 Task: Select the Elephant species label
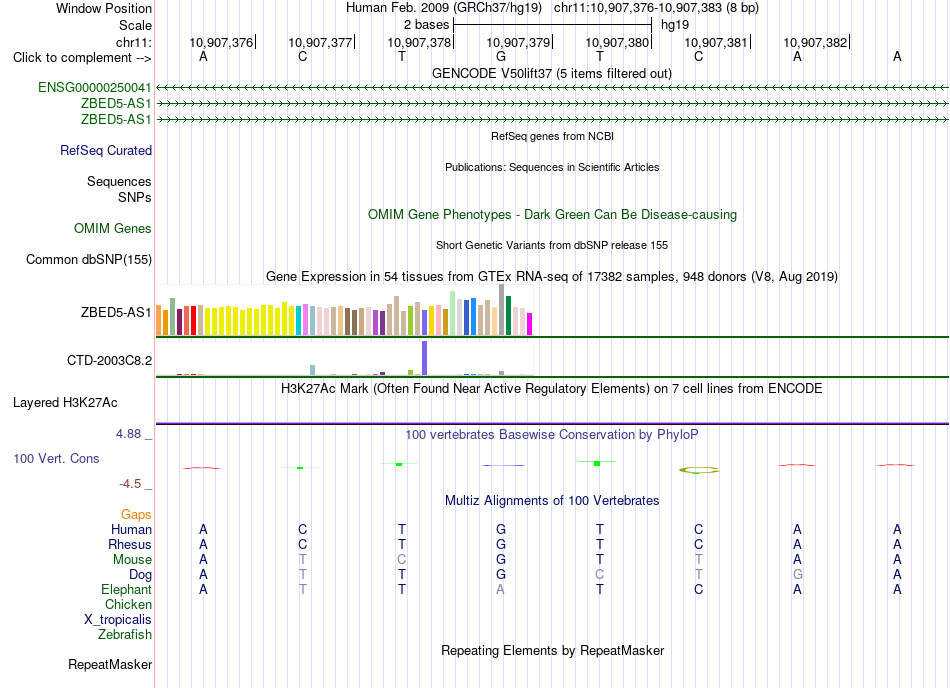pos(127,589)
